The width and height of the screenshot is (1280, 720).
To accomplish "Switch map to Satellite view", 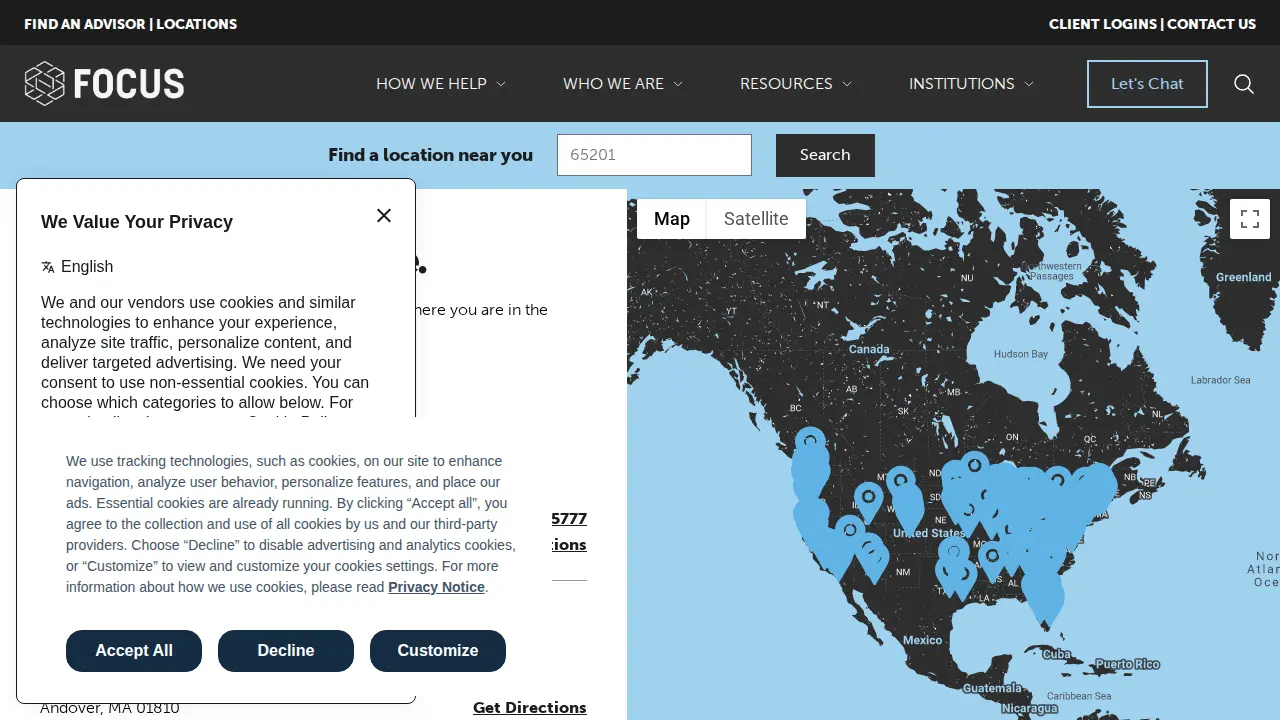I will (756, 219).
